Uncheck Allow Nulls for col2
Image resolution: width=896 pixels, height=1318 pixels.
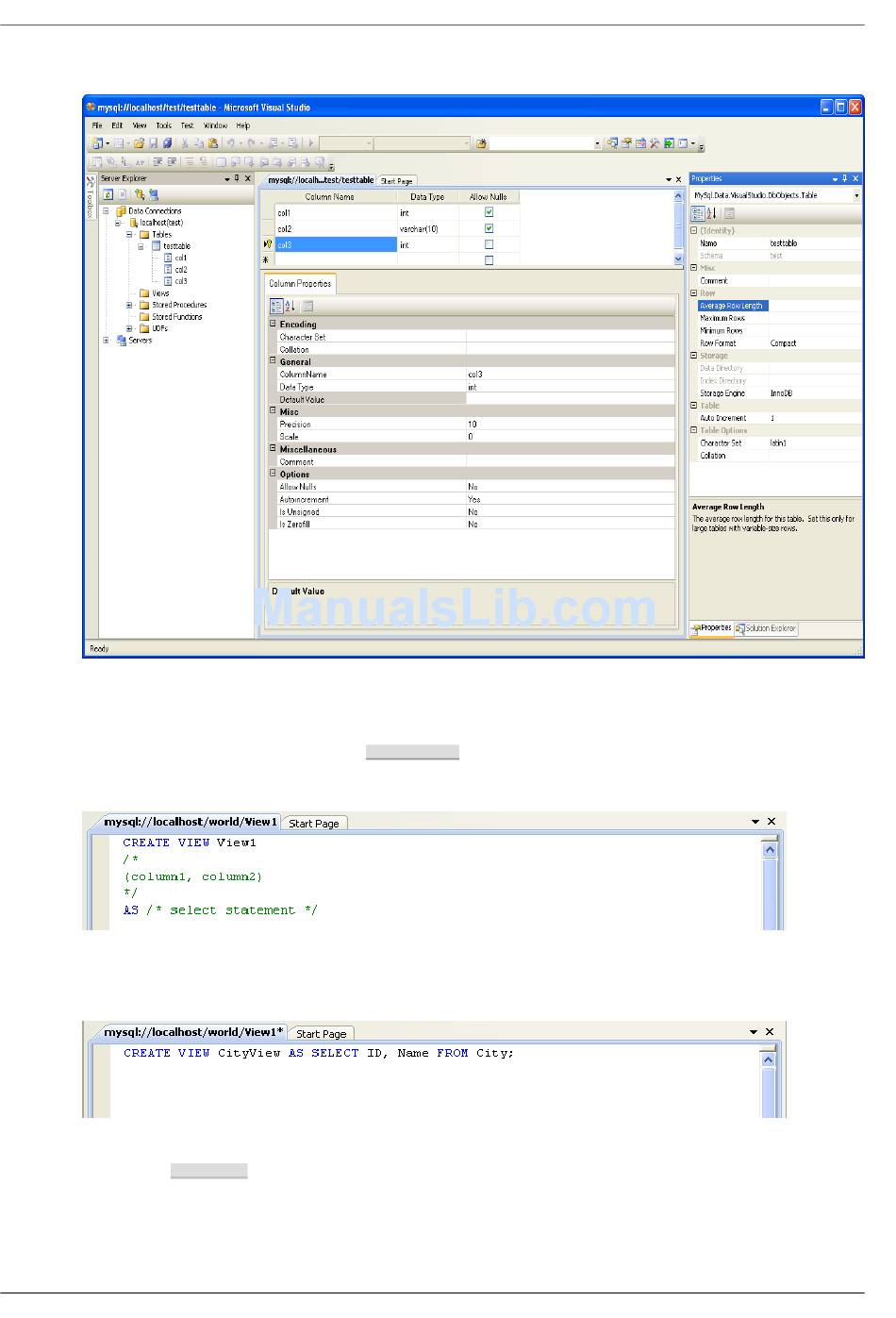tap(489, 228)
